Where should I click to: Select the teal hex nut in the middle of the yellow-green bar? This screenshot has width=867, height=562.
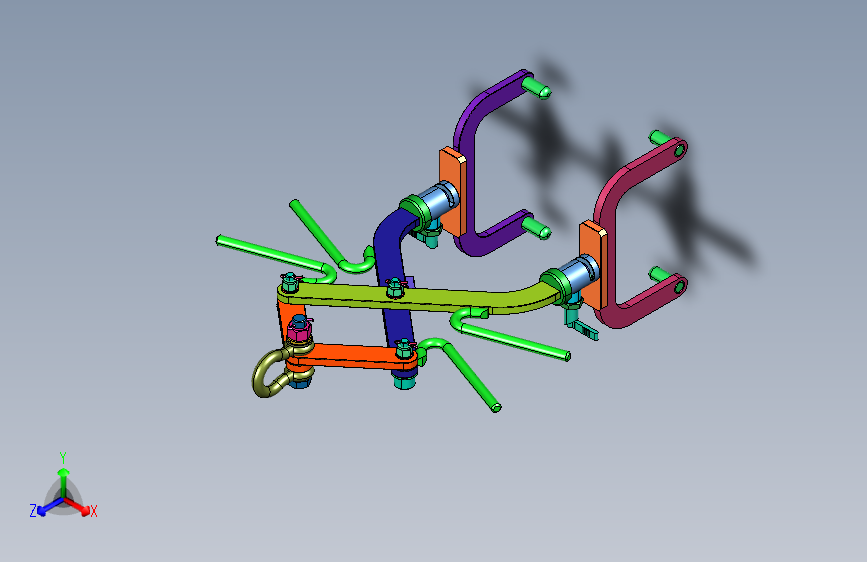tap(394, 288)
